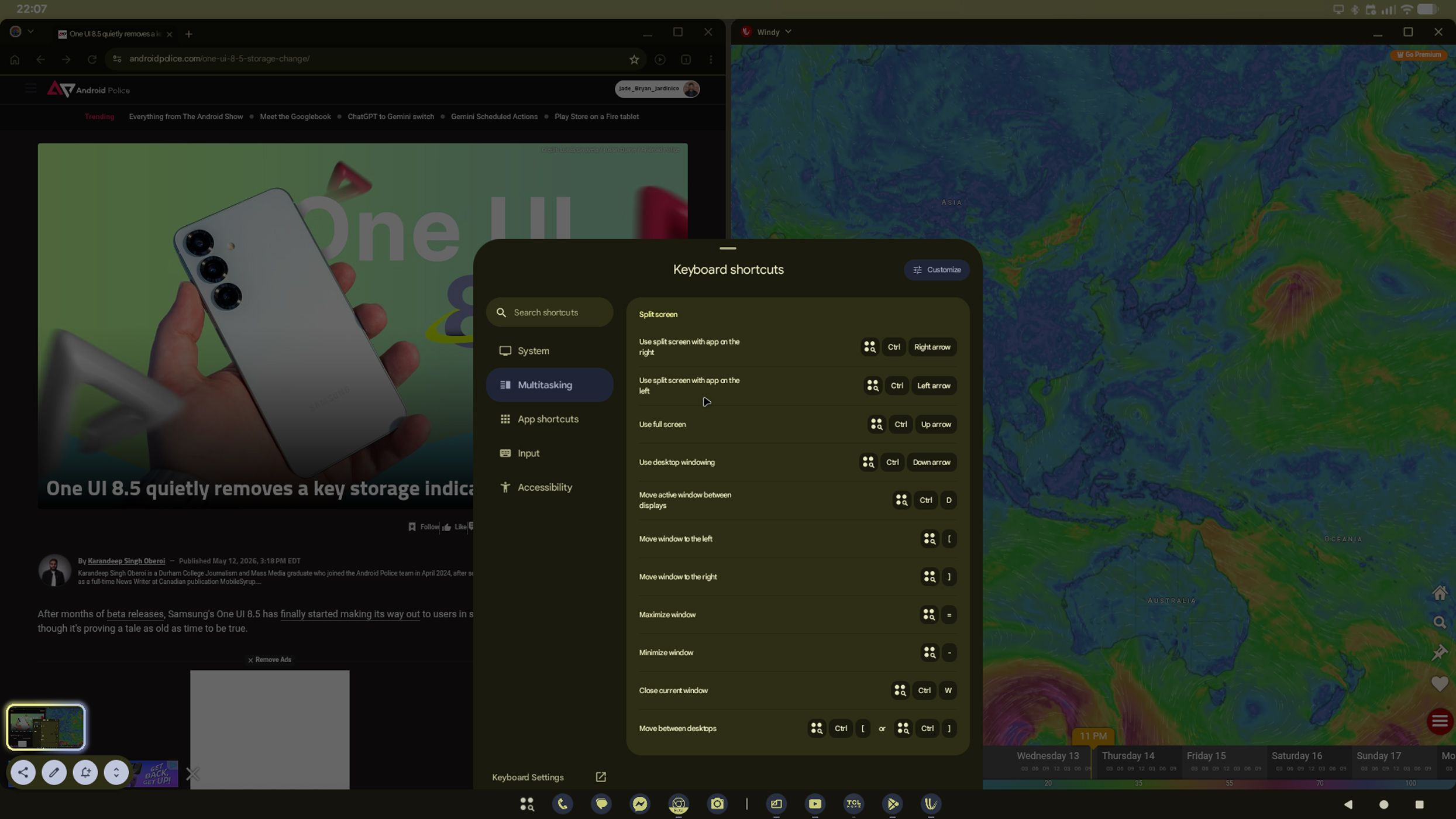Open the screenshot preview thumbnail

[x=46, y=727]
